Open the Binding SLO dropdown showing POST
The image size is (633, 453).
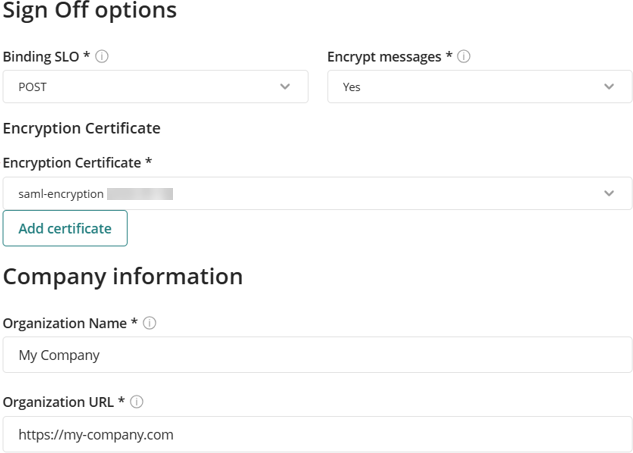tap(155, 86)
